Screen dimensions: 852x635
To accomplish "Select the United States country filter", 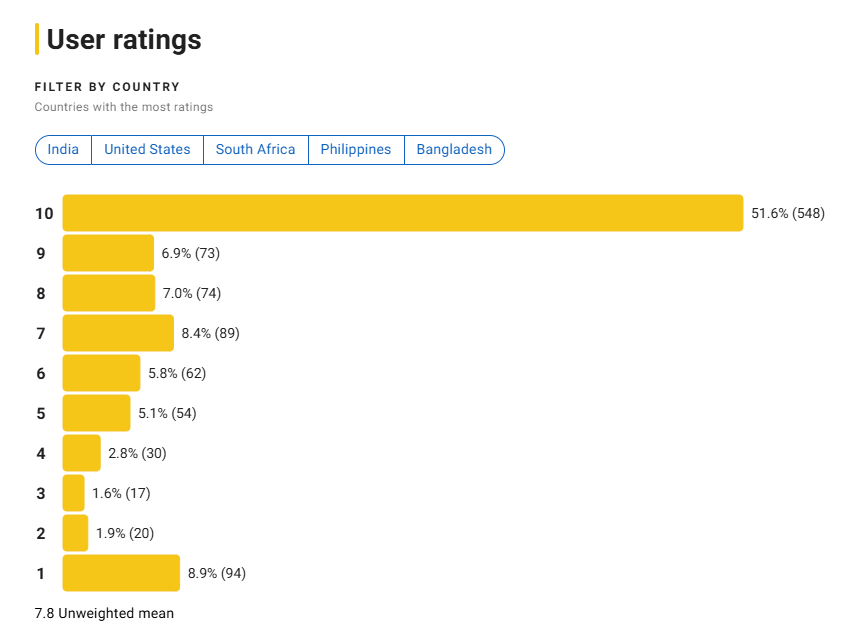I will (147, 149).
